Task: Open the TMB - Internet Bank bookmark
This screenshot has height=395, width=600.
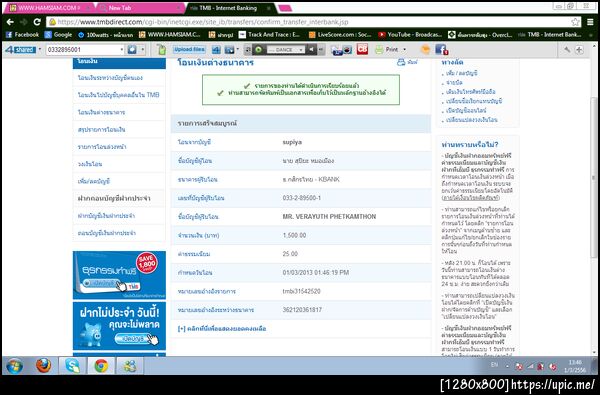Action: tap(550, 35)
